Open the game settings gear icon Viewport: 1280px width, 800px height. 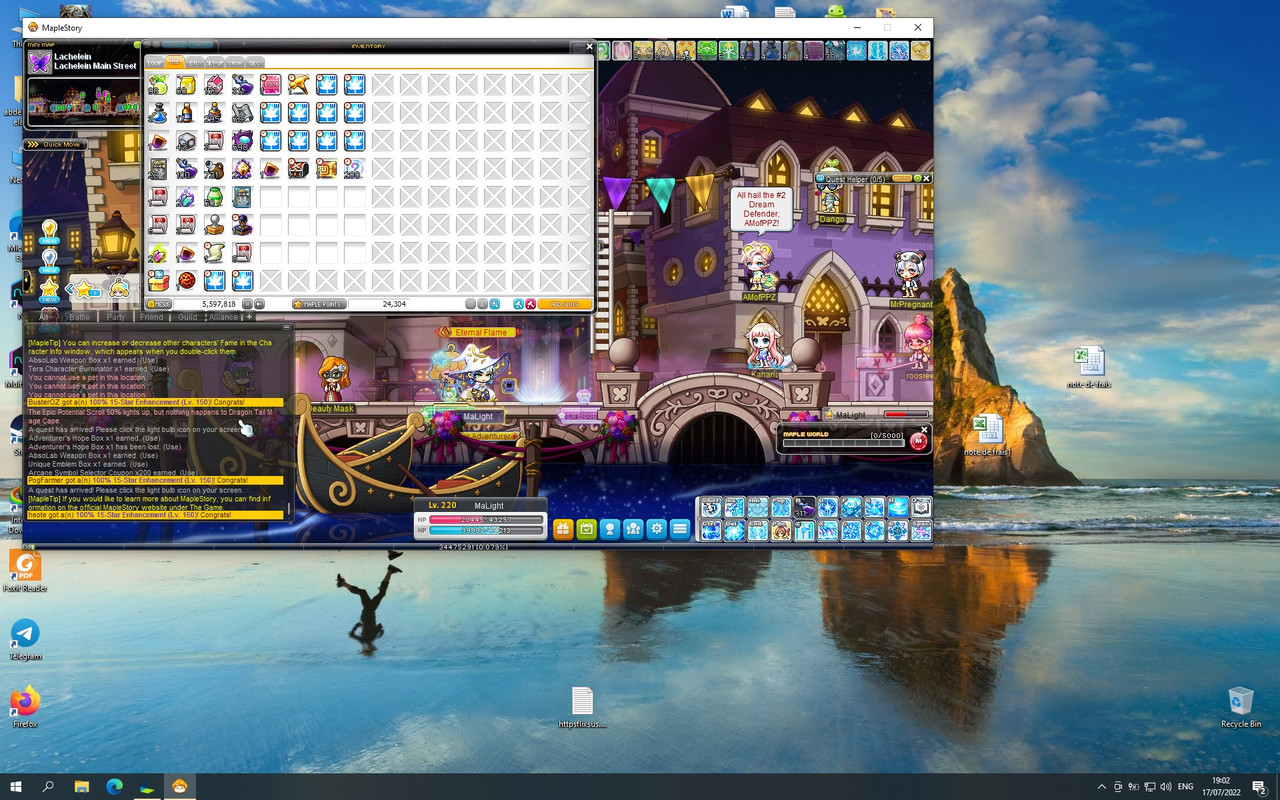pyautogui.click(x=656, y=528)
